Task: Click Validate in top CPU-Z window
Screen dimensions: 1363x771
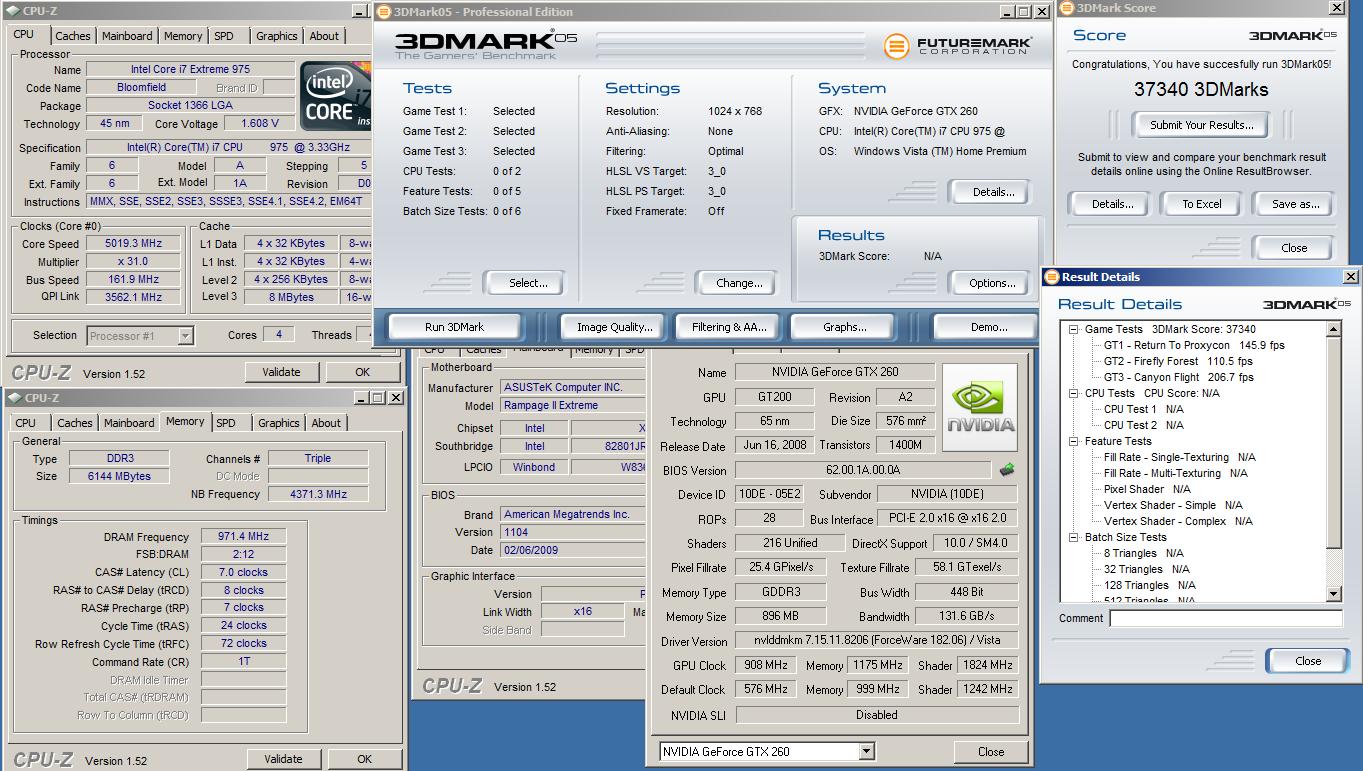Action: click(281, 372)
